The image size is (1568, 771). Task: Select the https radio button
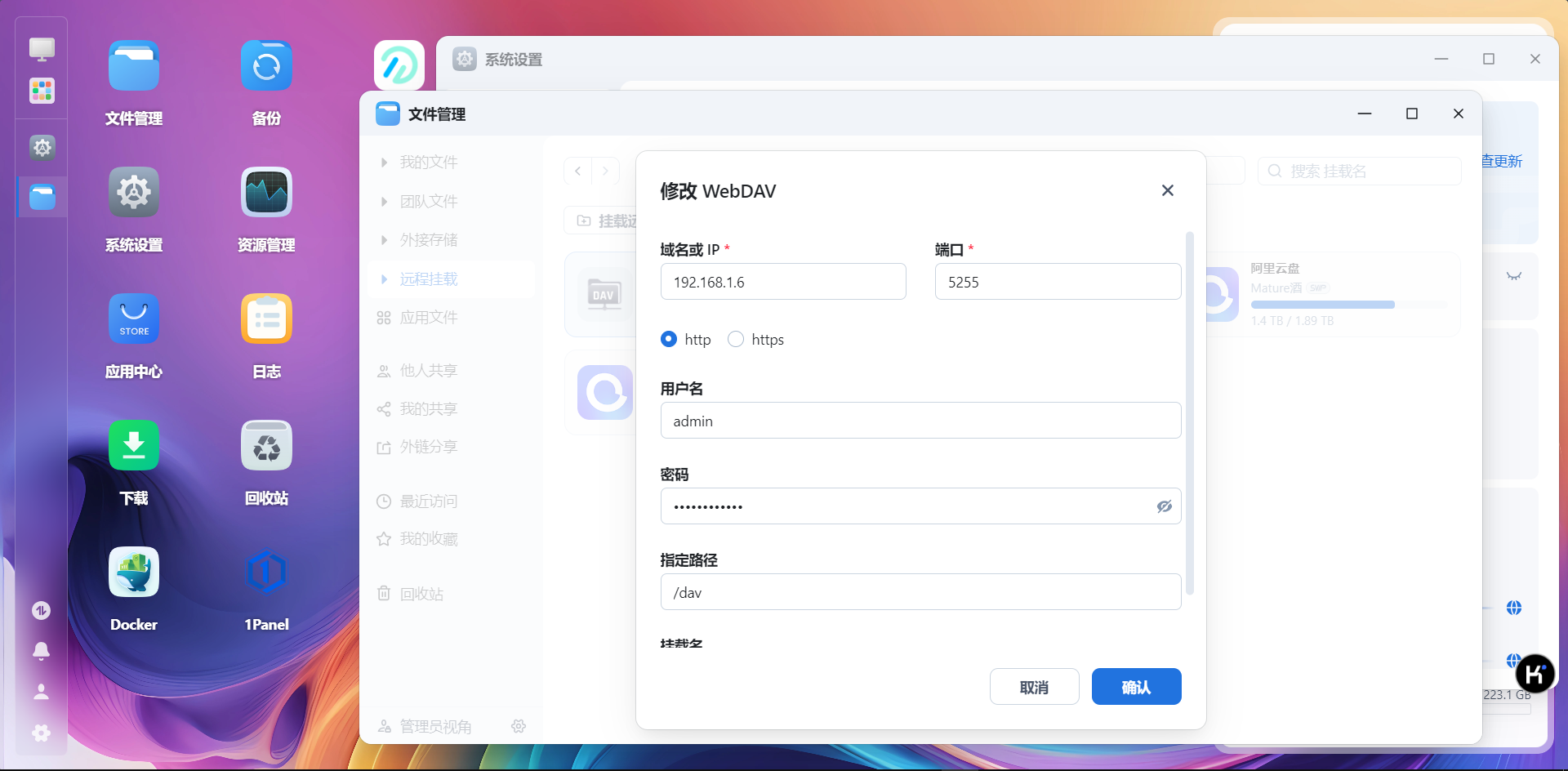click(735, 339)
